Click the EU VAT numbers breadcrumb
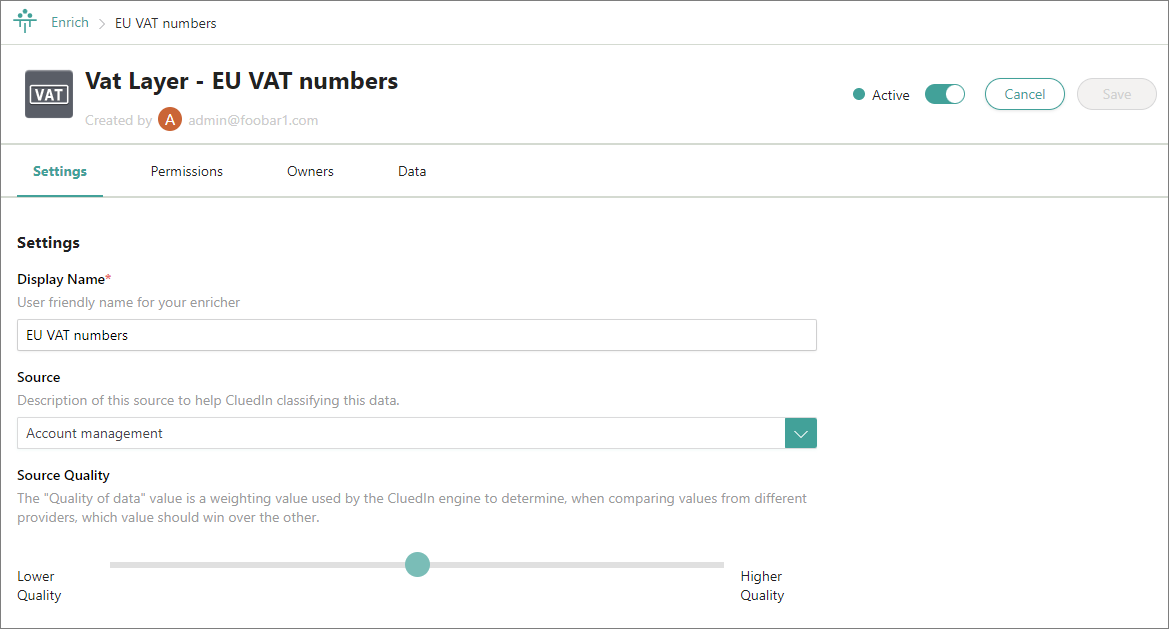This screenshot has height=629, width=1169. point(165,23)
